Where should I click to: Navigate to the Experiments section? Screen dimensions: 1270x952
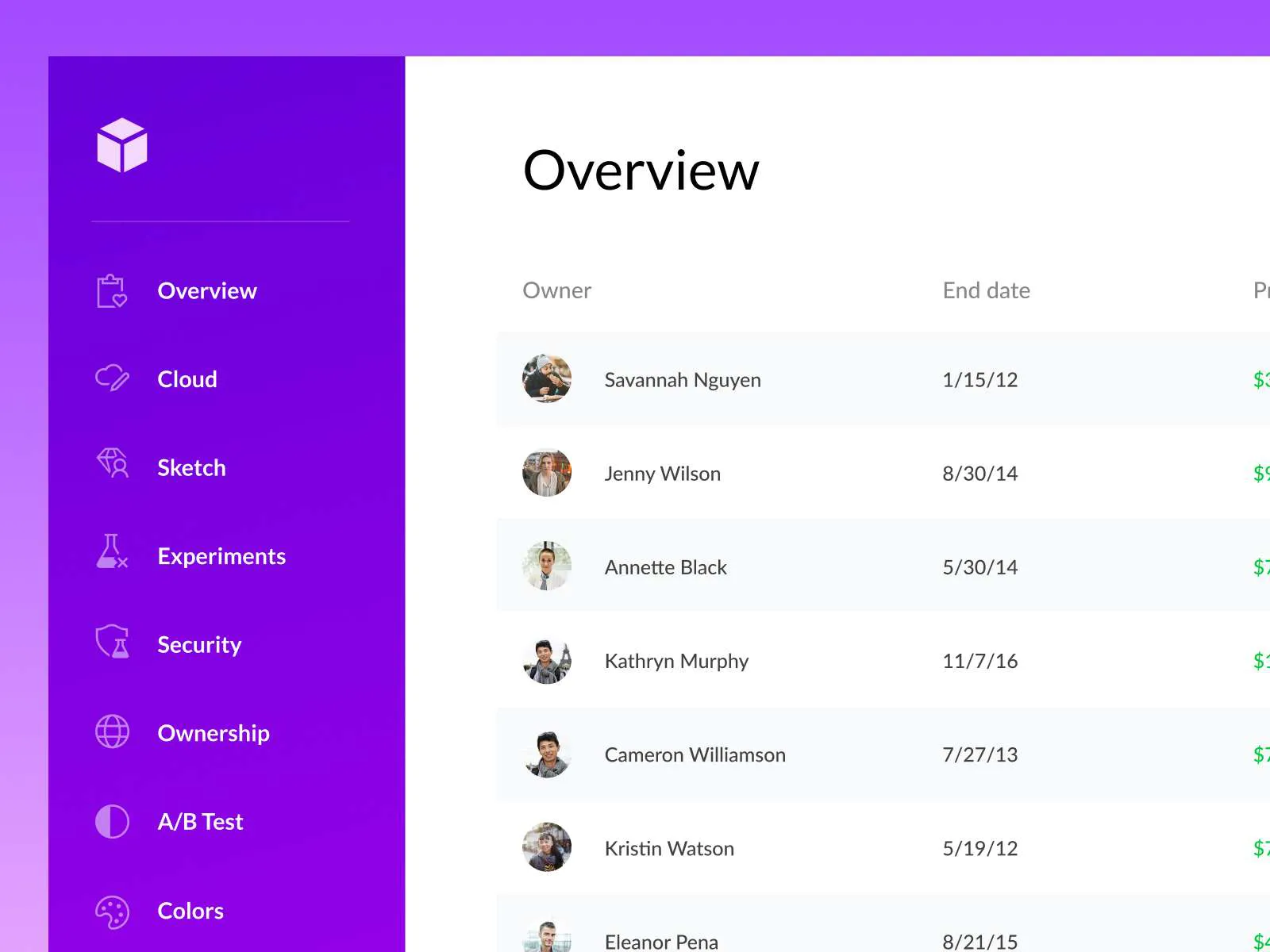[221, 556]
